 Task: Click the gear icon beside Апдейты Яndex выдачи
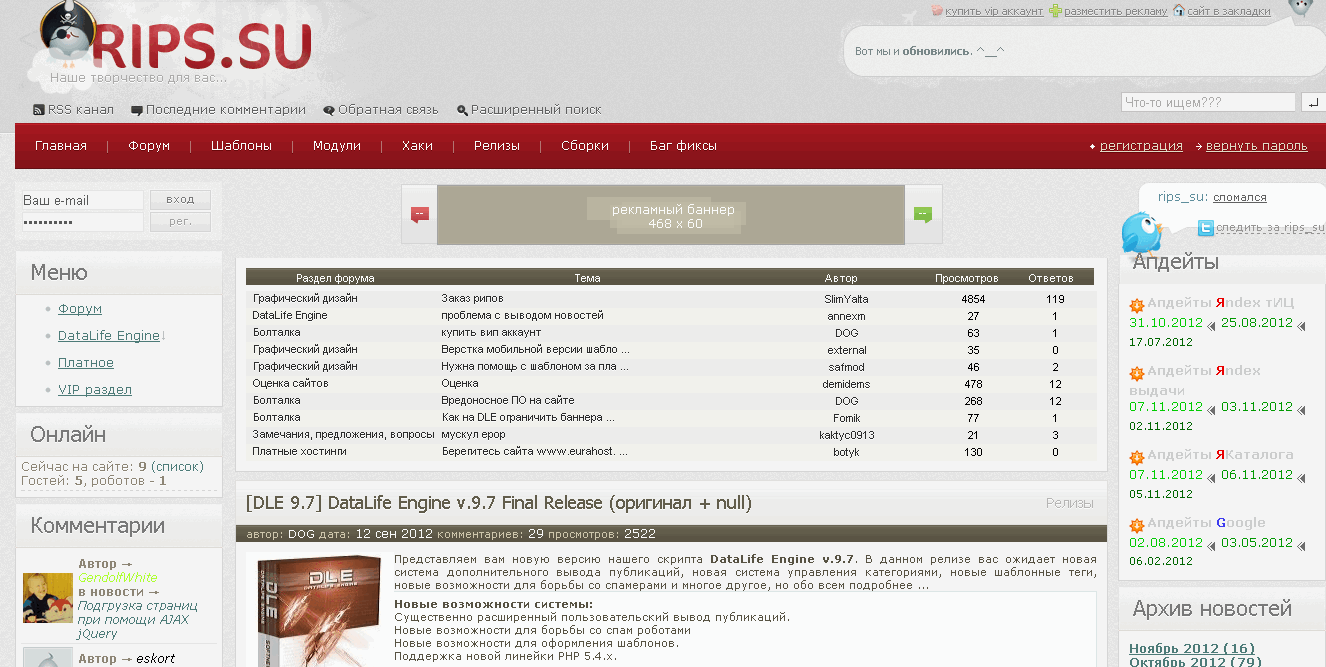coord(1137,373)
